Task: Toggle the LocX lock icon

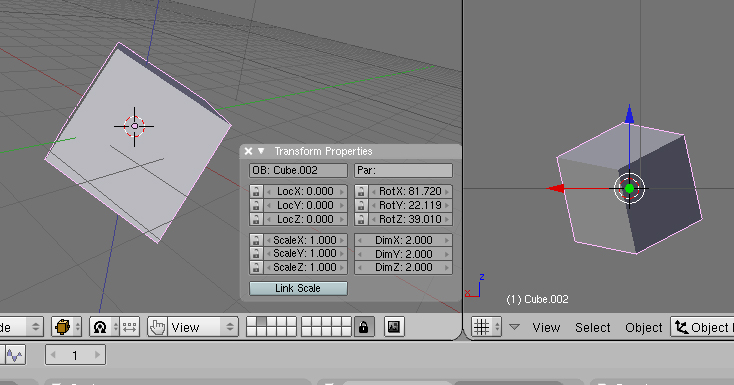Action: coord(256,191)
